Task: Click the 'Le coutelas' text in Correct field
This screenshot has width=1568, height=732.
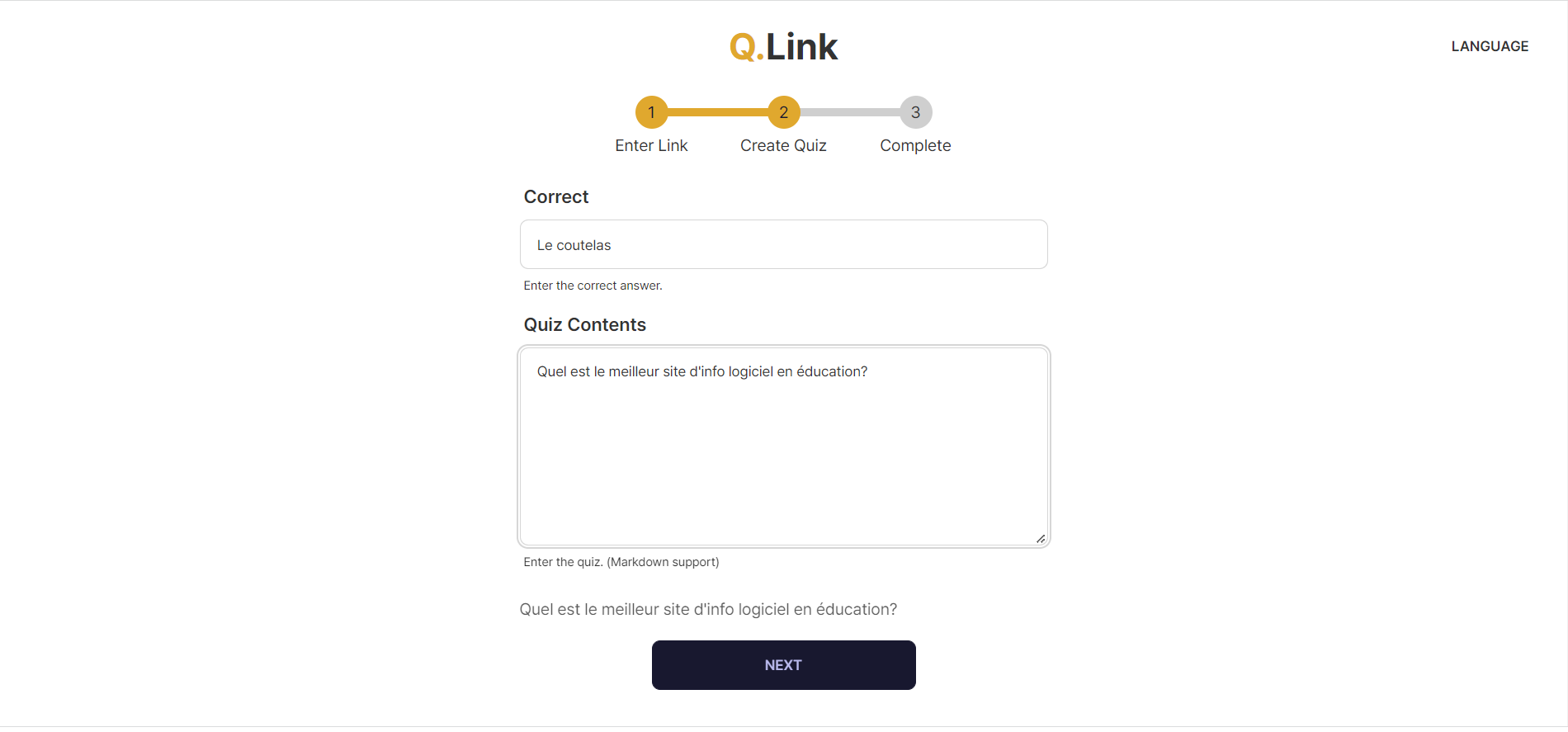Action: tap(574, 245)
